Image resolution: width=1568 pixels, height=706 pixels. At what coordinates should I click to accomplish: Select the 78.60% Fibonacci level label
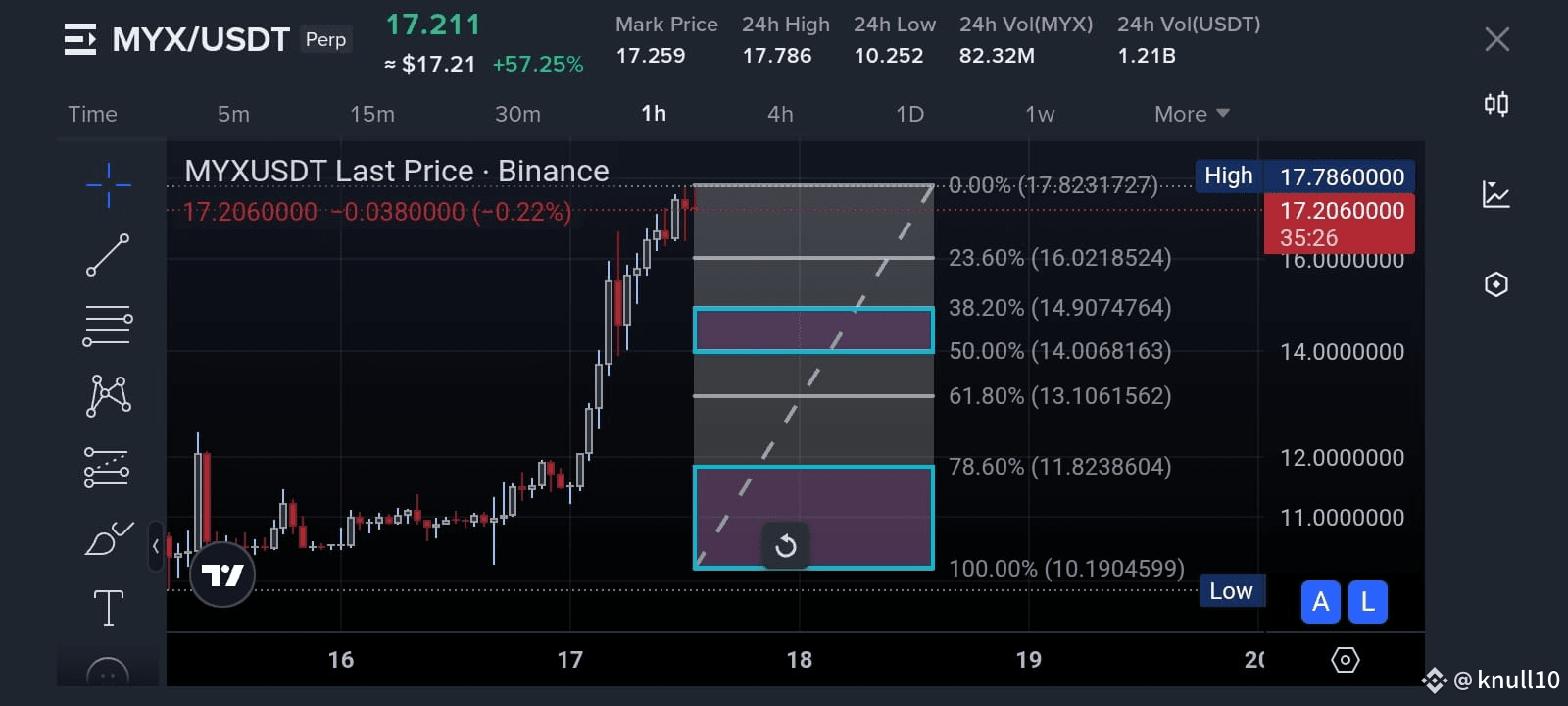click(1059, 467)
